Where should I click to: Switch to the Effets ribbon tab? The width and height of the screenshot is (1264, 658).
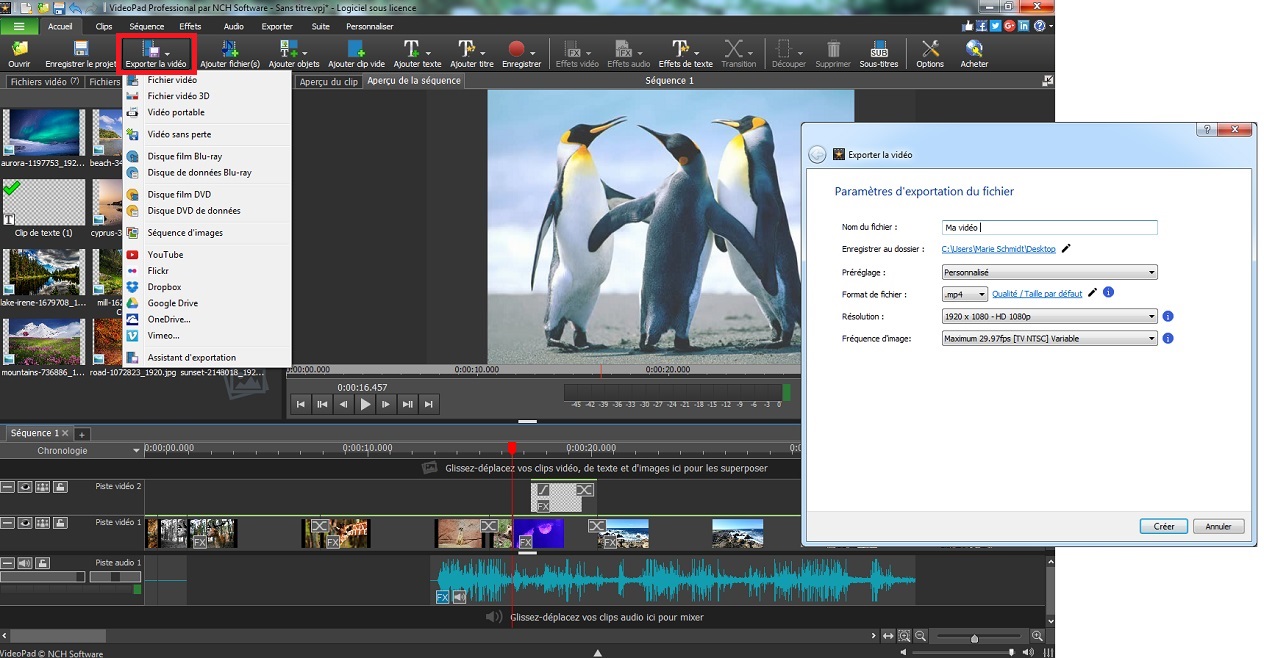(190, 26)
